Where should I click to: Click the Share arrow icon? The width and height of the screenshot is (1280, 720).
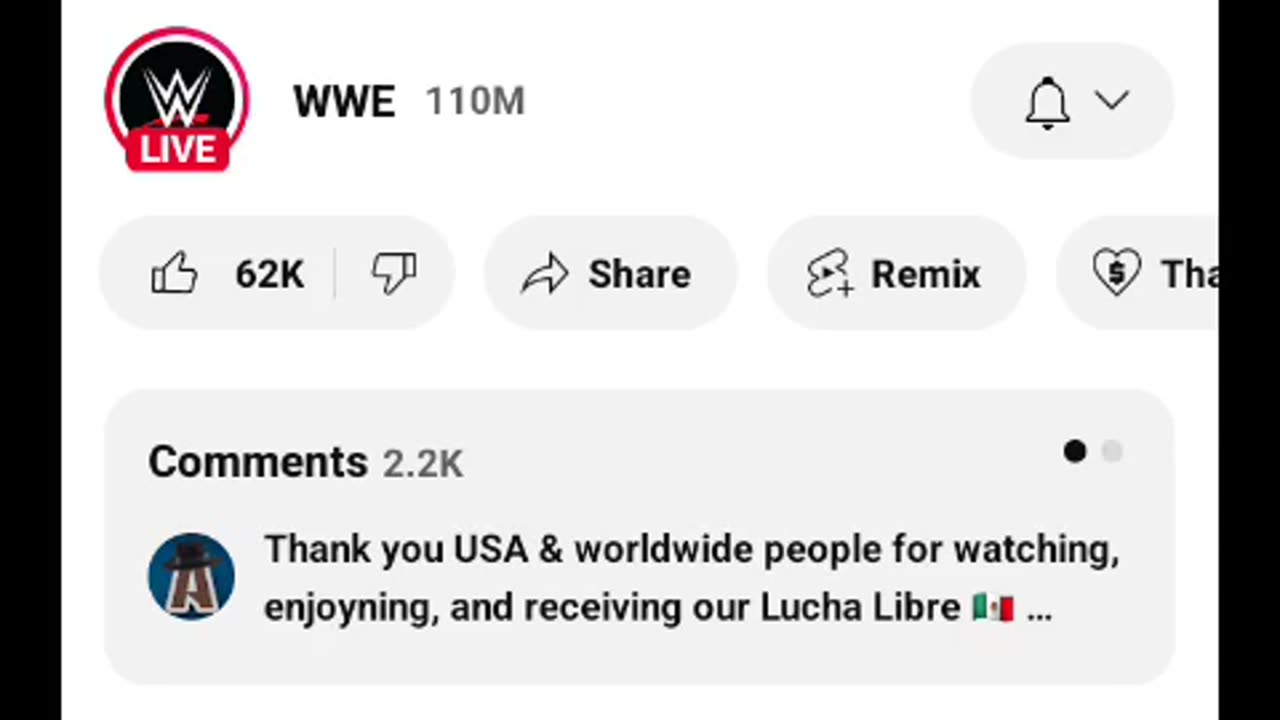point(545,275)
